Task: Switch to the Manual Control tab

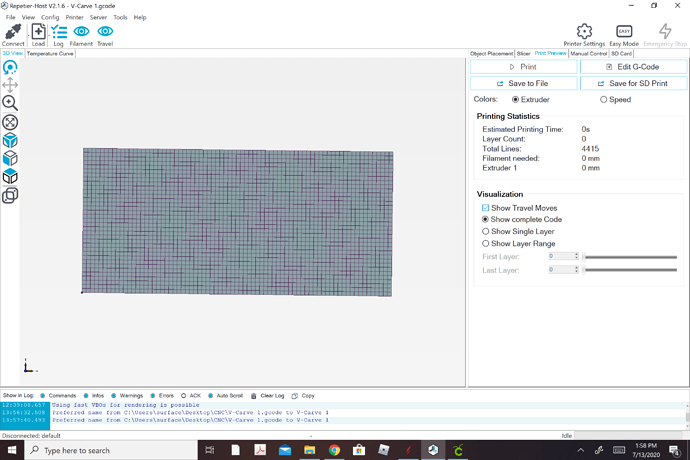Action: 589,54
